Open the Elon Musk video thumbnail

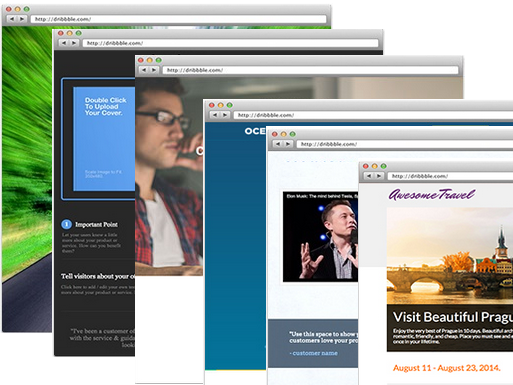point(320,237)
